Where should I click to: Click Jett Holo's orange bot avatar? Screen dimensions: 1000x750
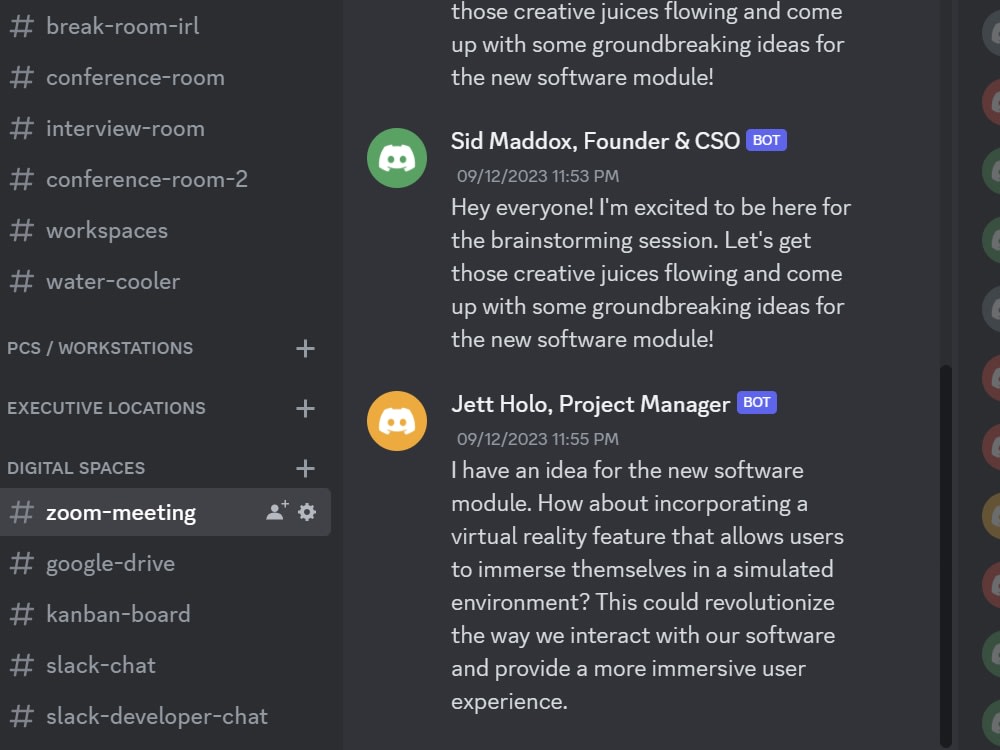coord(397,420)
